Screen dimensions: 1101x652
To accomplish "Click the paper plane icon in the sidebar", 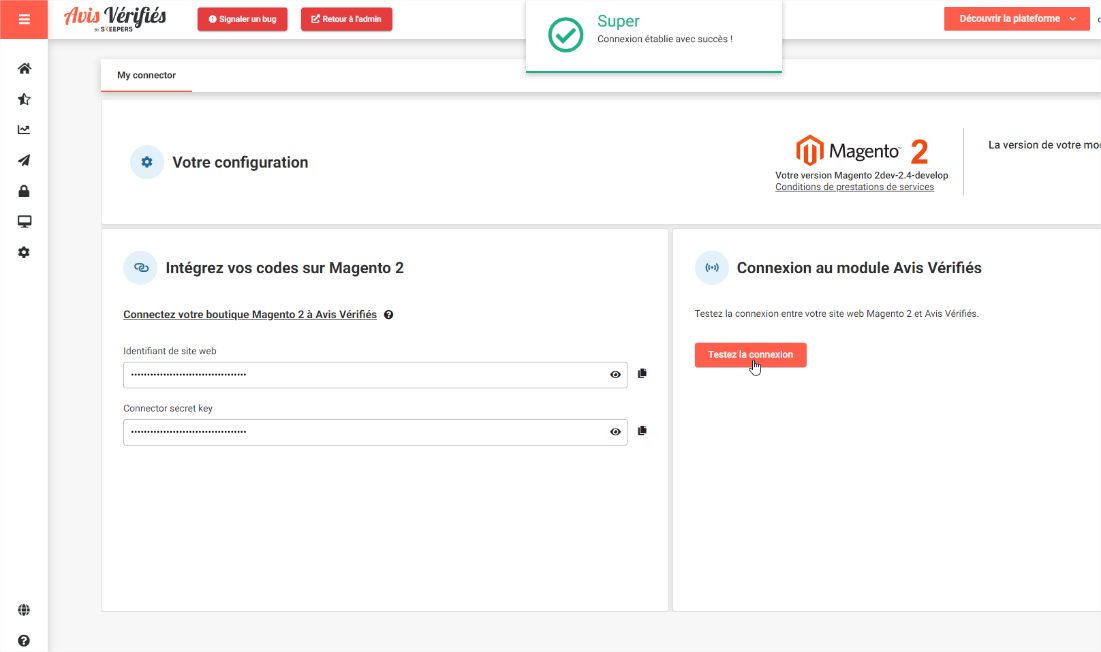I will click(x=24, y=161).
